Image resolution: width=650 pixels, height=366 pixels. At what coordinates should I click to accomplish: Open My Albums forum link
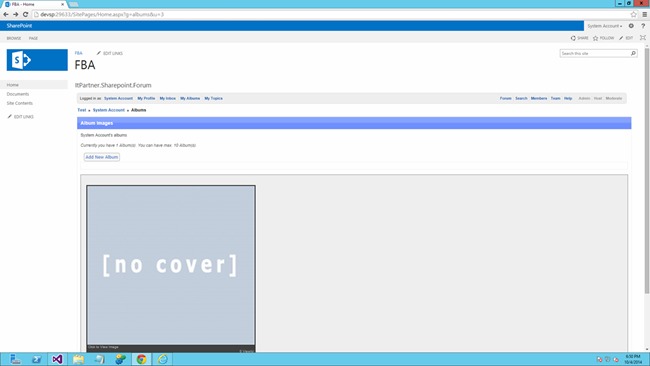[x=190, y=98]
